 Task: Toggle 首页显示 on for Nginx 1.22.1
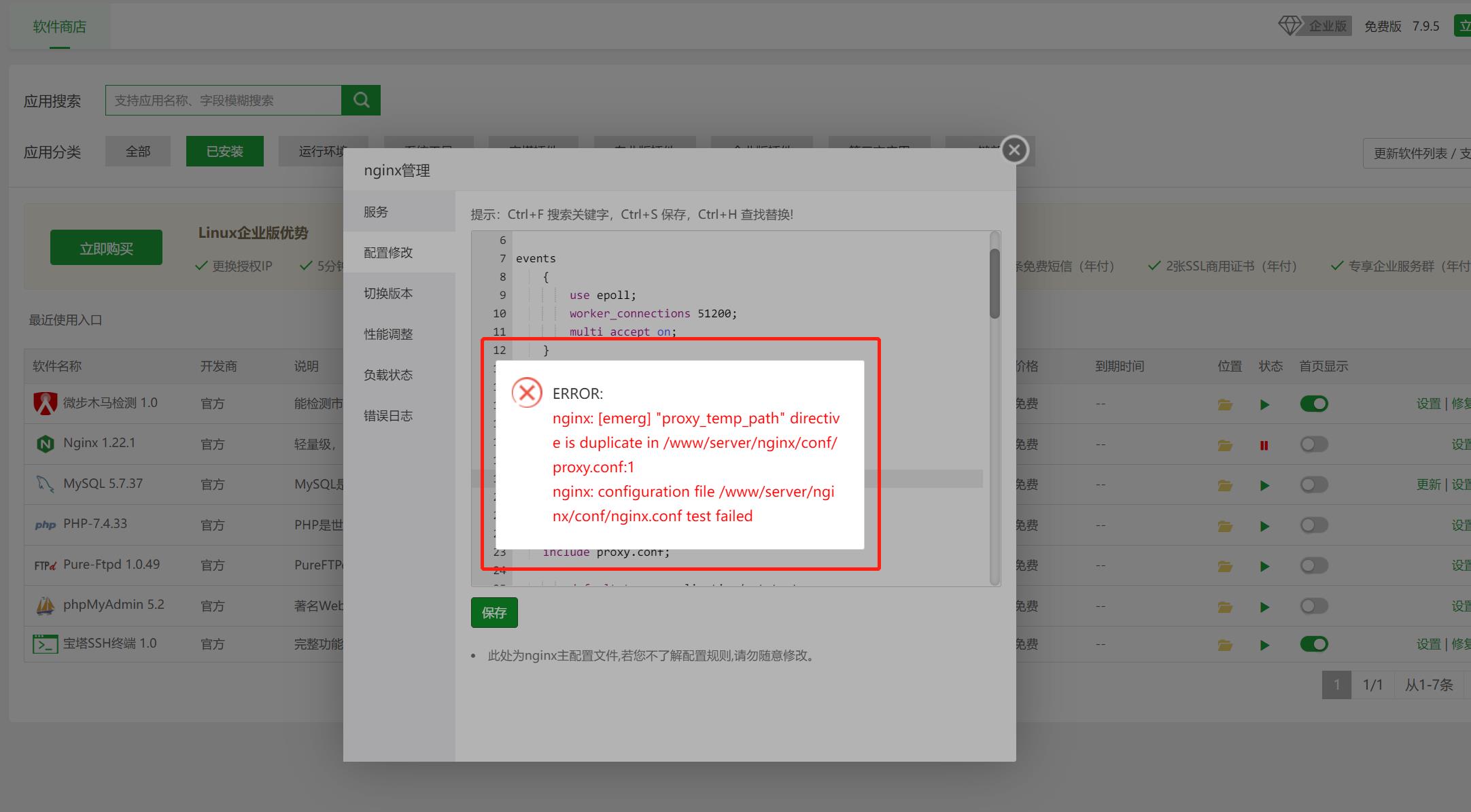click(x=1314, y=444)
